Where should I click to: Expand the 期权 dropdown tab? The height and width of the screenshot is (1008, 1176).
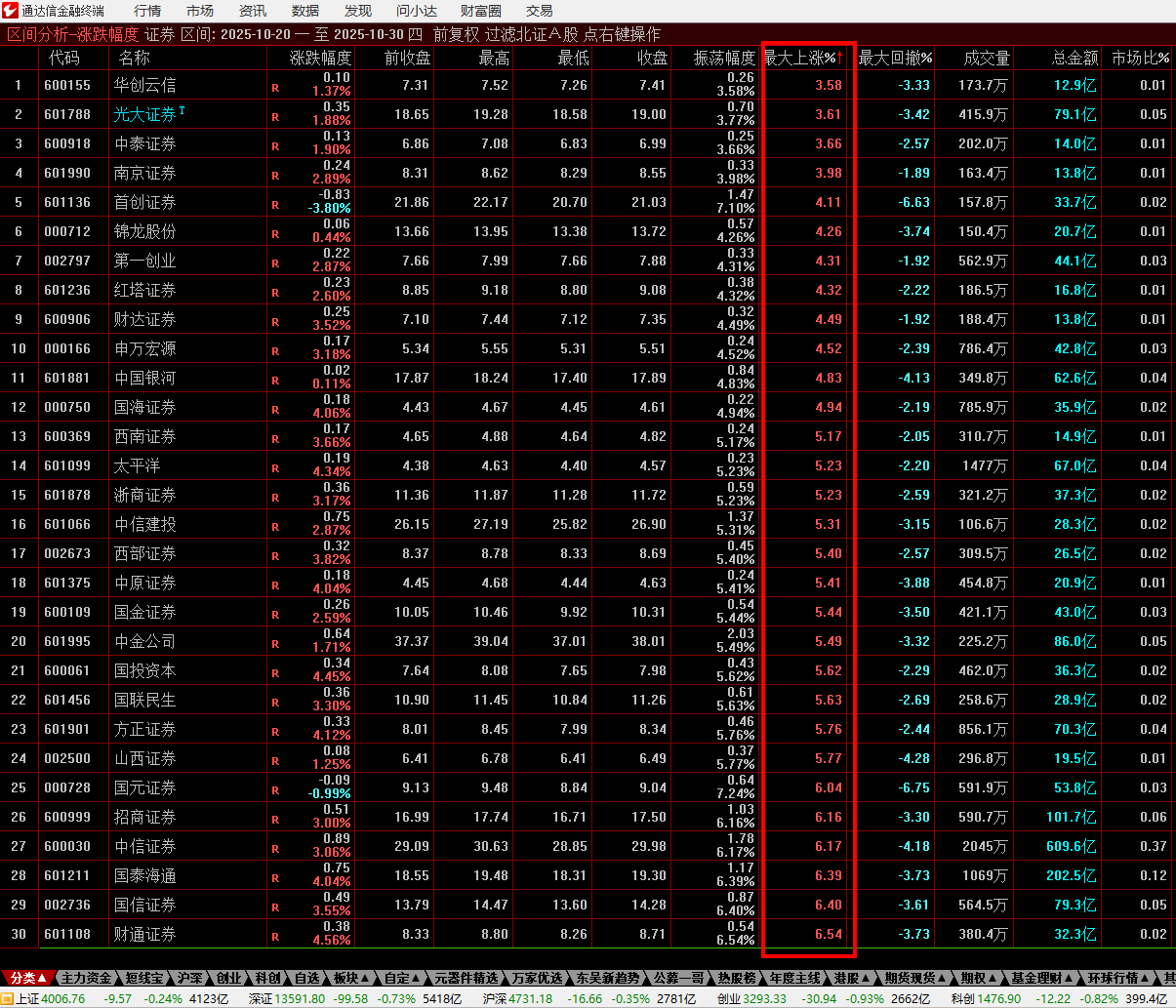[x=978, y=978]
